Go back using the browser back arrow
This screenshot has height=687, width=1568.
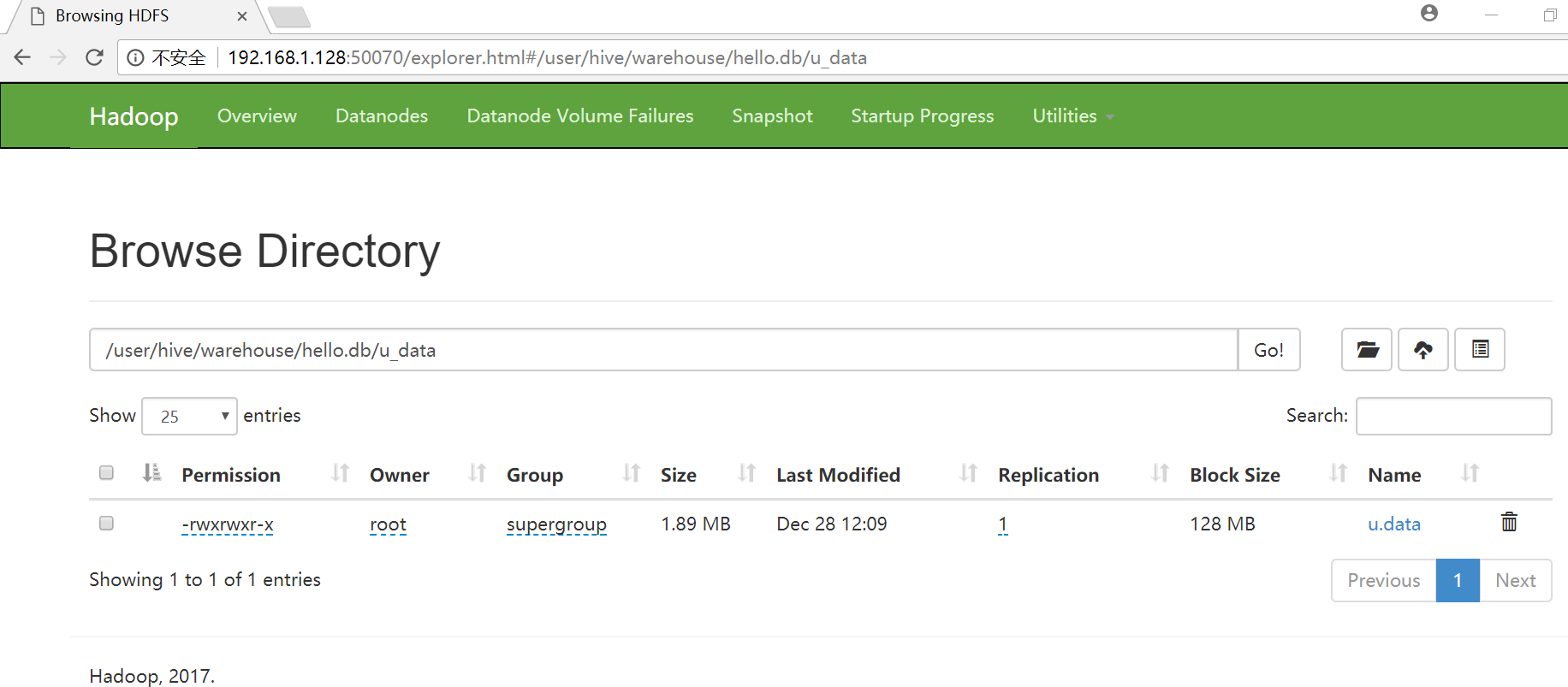click(23, 57)
